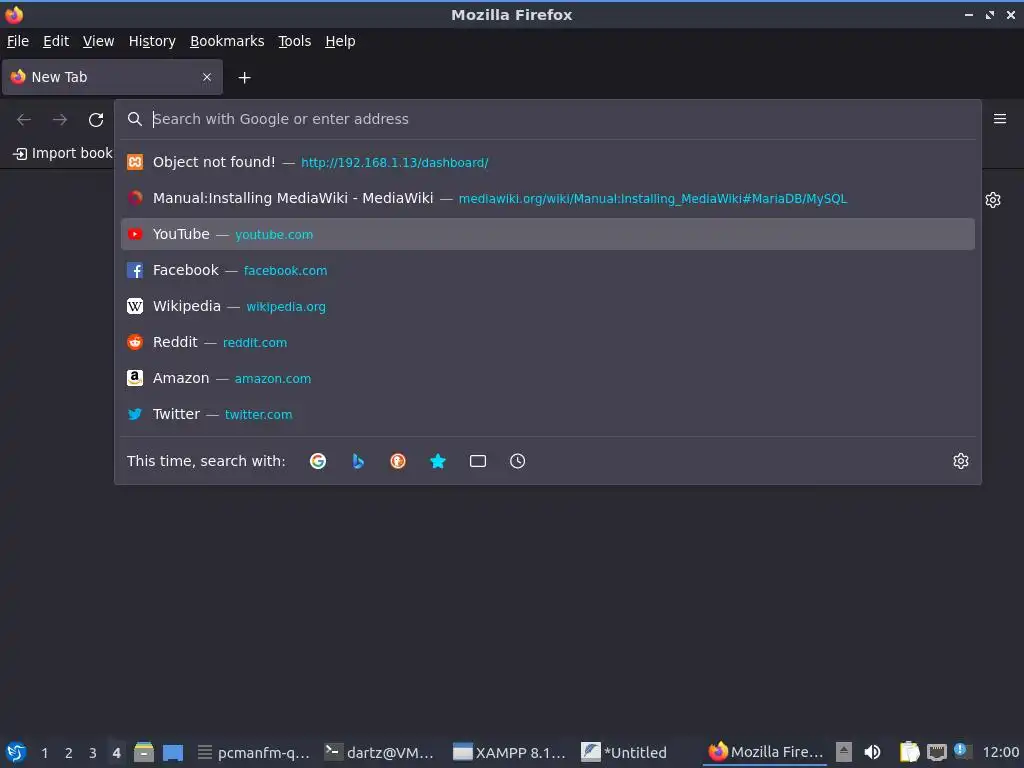Open update notifier tray icon
The height and width of the screenshot is (768, 1024).
961,750
